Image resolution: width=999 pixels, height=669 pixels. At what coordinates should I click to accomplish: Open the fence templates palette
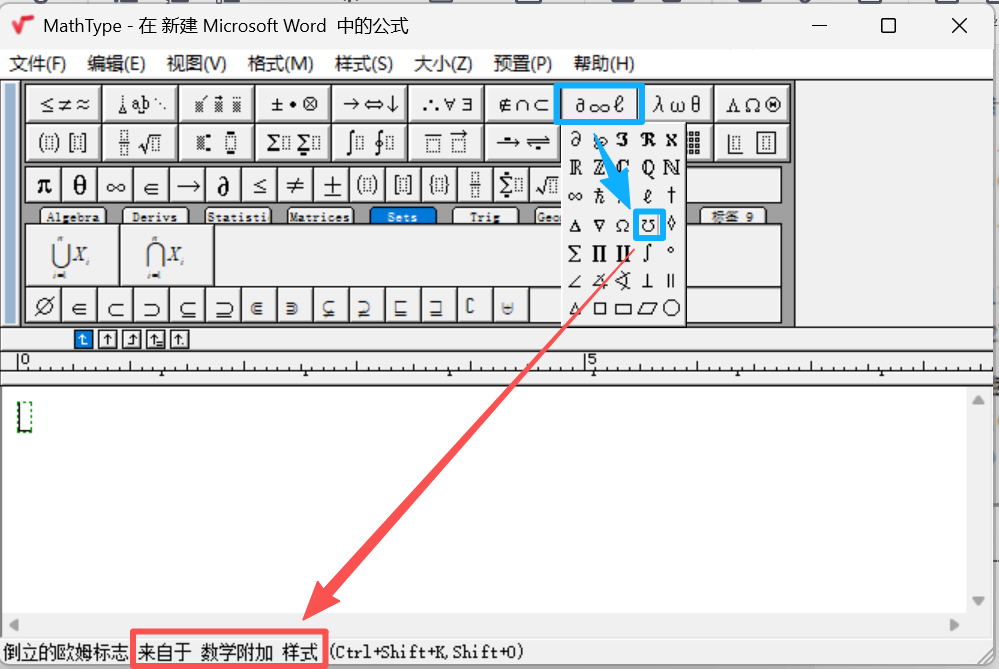coord(64,142)
